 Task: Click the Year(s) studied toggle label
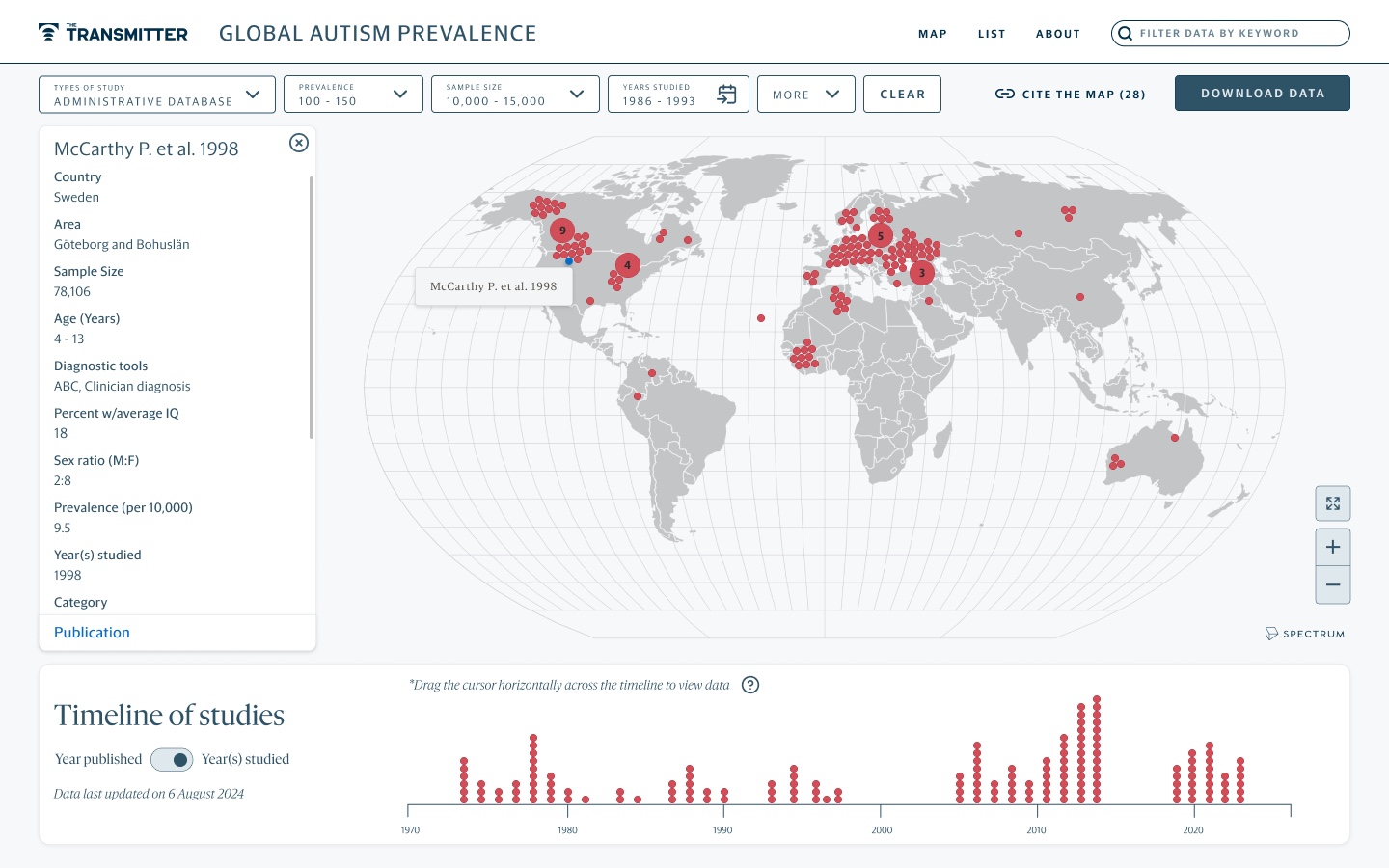coord(245,760)
